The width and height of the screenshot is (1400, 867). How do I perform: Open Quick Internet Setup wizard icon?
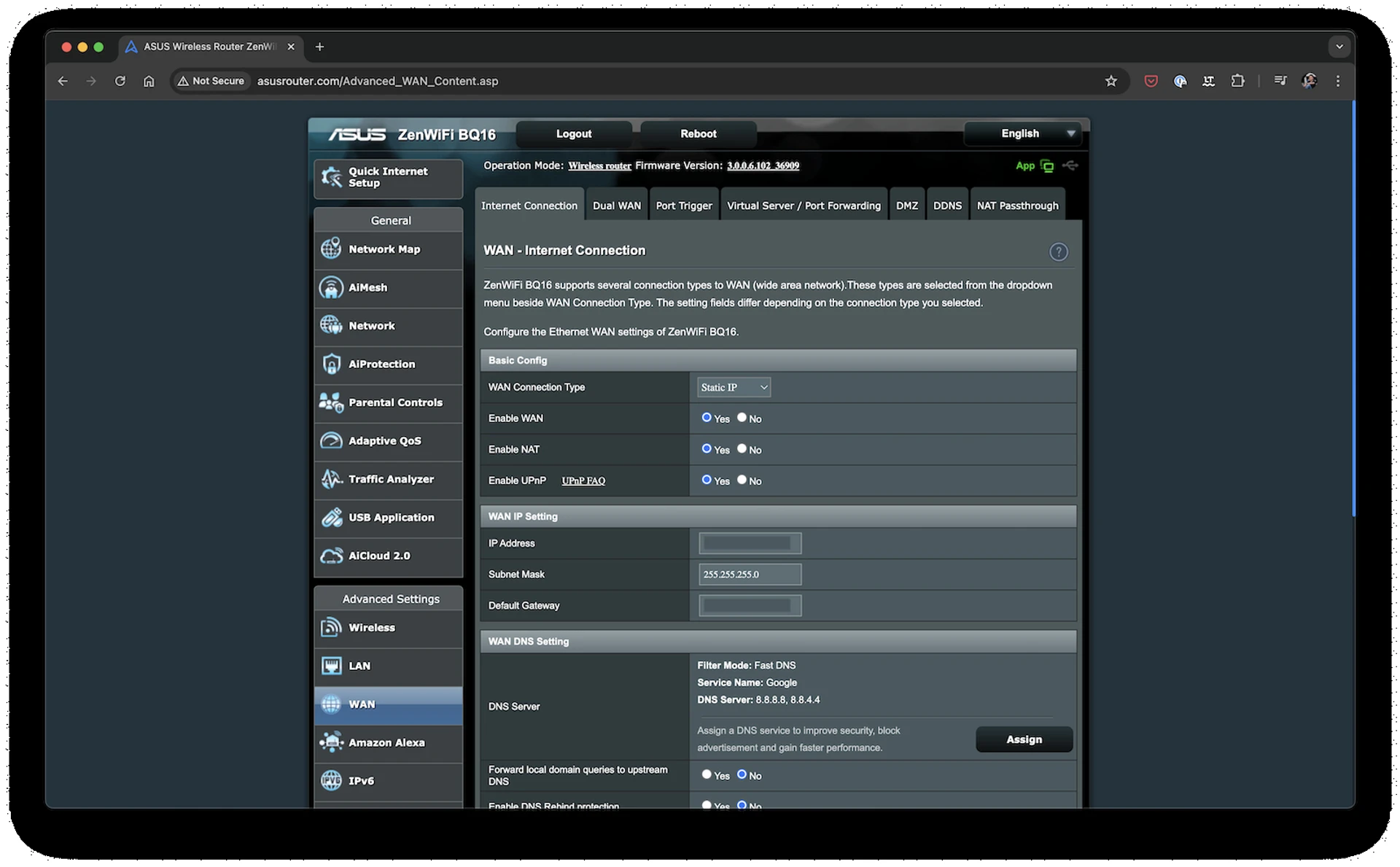(332, 177)
